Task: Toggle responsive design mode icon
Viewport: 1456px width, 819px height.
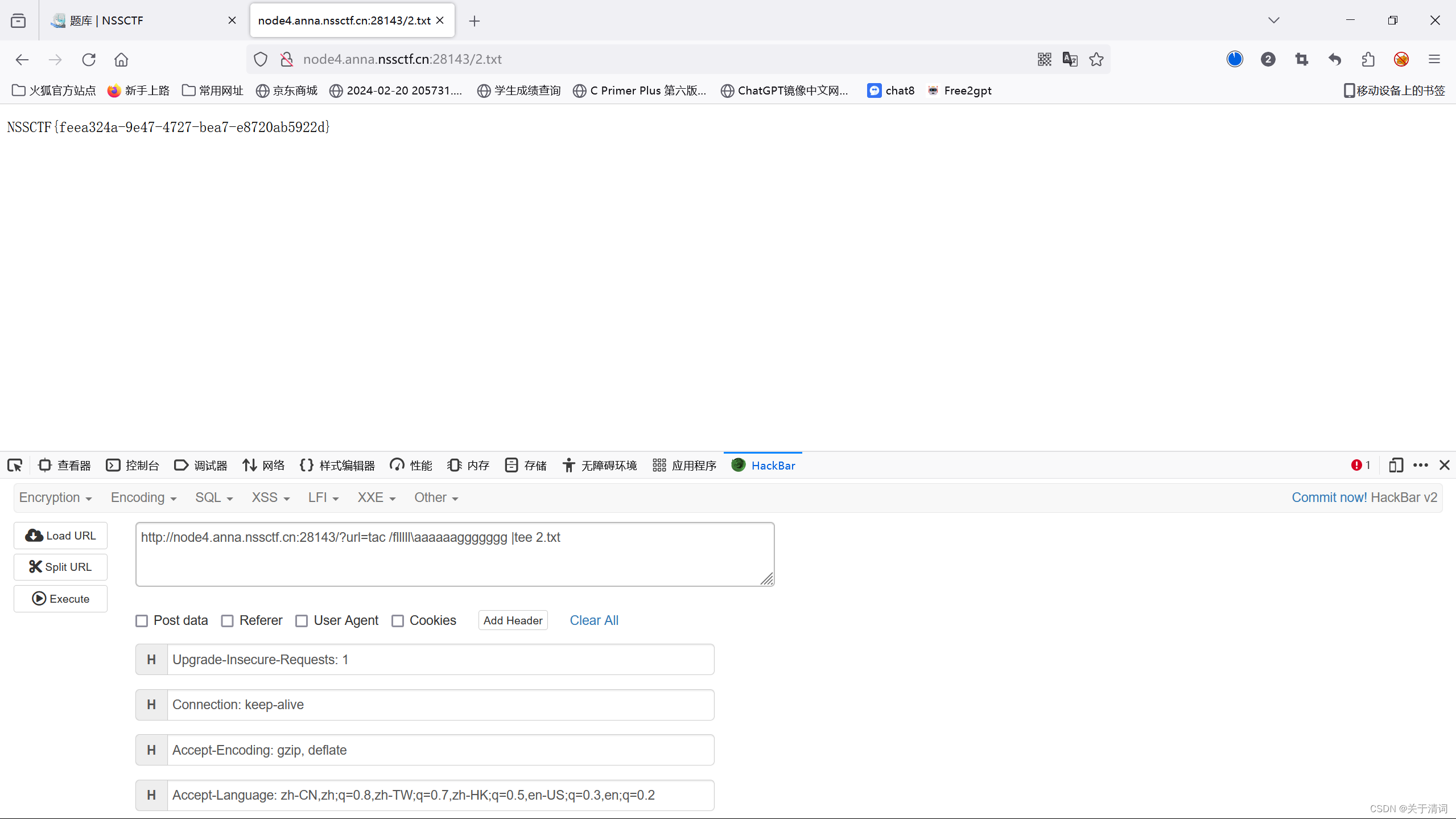Action: pyautogui.click(x=1396, y=466)
